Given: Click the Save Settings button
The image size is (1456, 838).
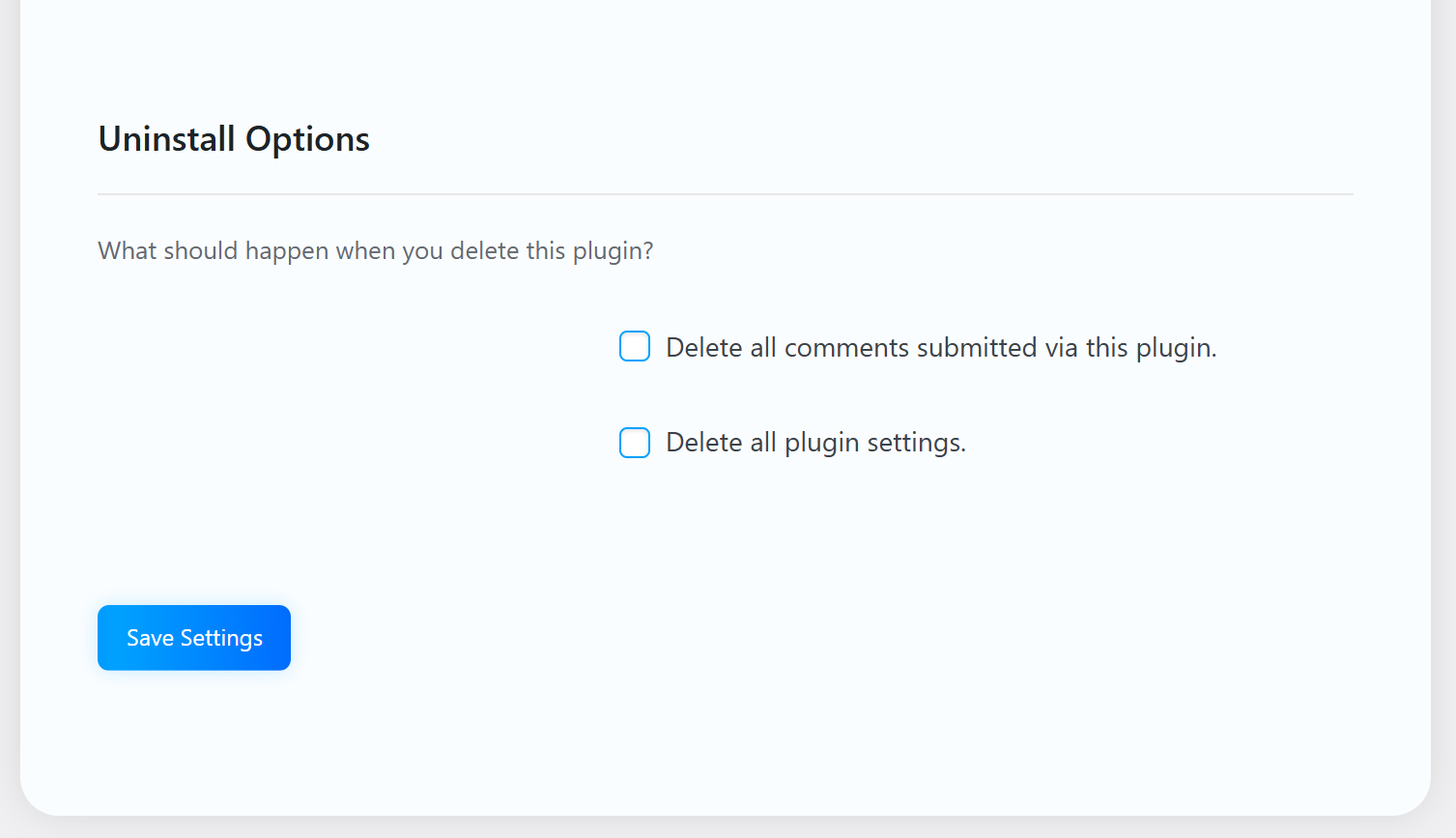Looking at the screenshot, I should (194, 638).
